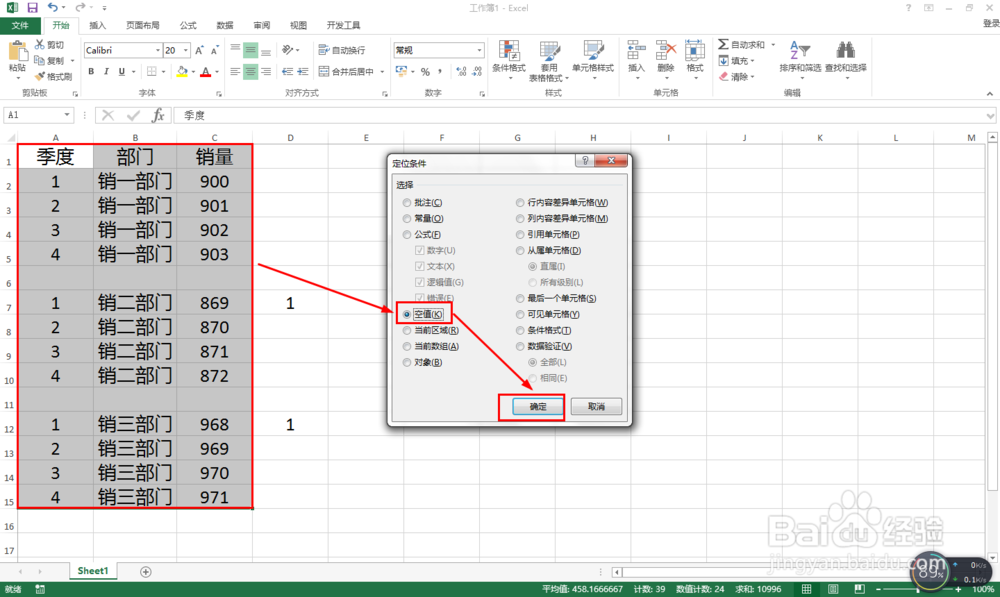Expand the 清除 clear dropdown
The height and width of the screenshot is (597, 1000).
753,77
